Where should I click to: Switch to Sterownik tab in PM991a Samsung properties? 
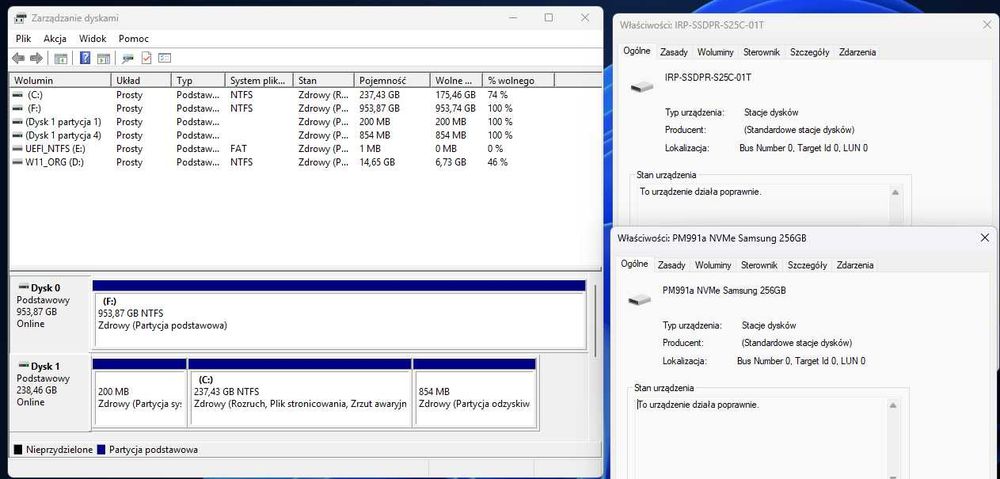[x=759, y=265]
